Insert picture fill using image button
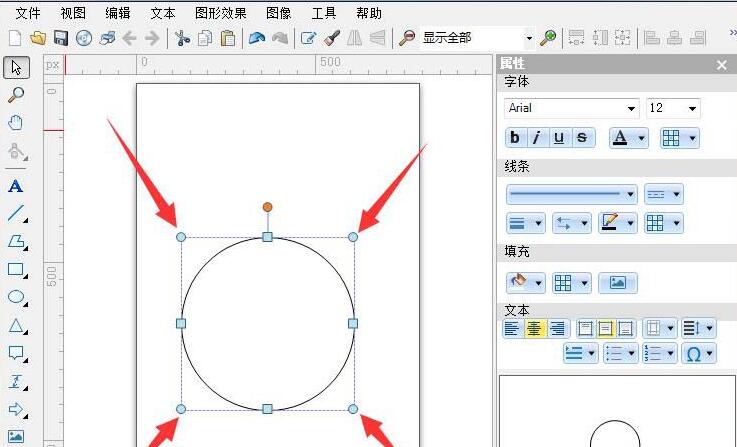Image resolution: width=737 pixels, height=447 pixels. click(617, 283)
